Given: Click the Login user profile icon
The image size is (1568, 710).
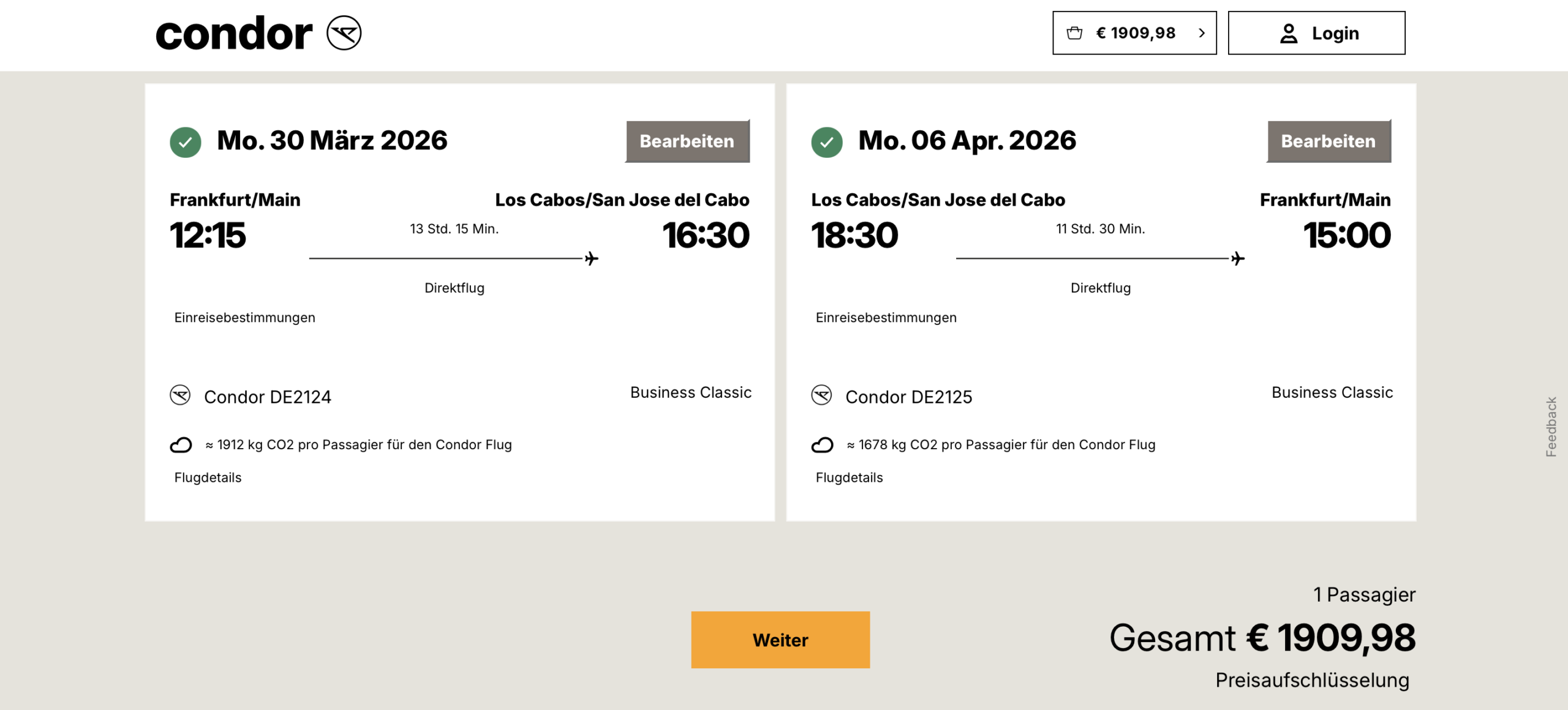Looking at the screenshot, I should click(1289, 33).
